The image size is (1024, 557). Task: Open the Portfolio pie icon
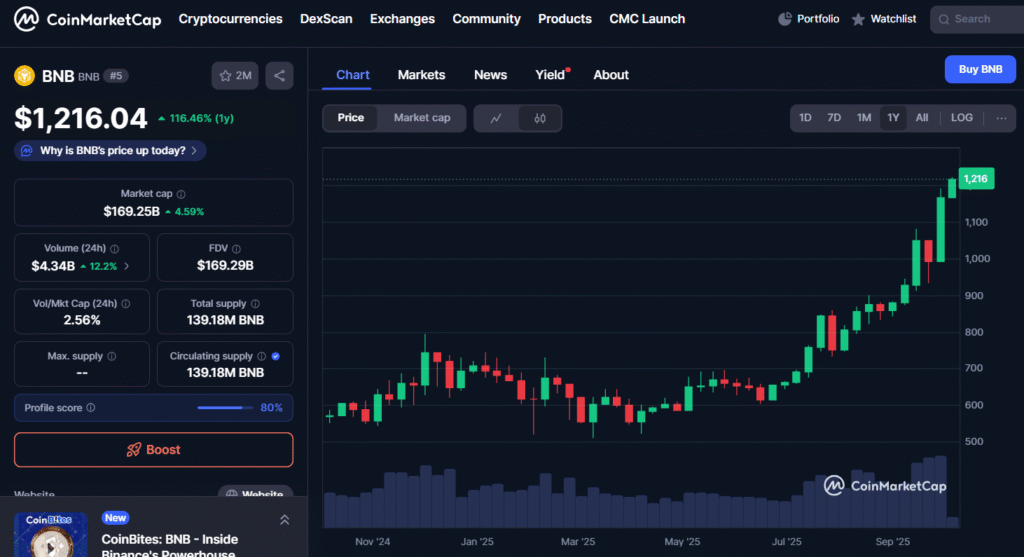(784, 19)
